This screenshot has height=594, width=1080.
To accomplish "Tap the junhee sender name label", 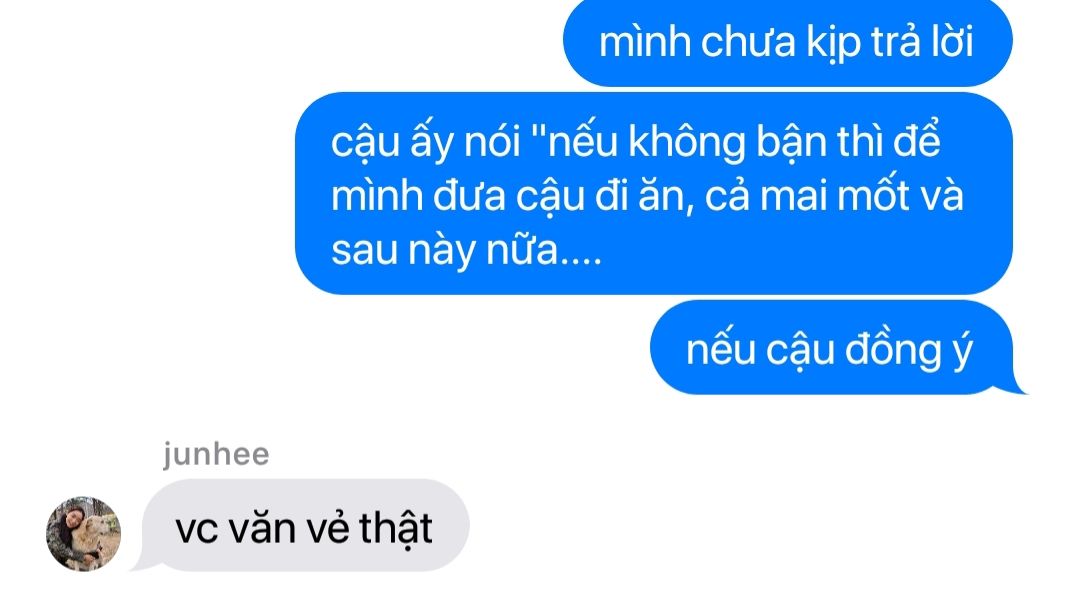I will 216,455.
